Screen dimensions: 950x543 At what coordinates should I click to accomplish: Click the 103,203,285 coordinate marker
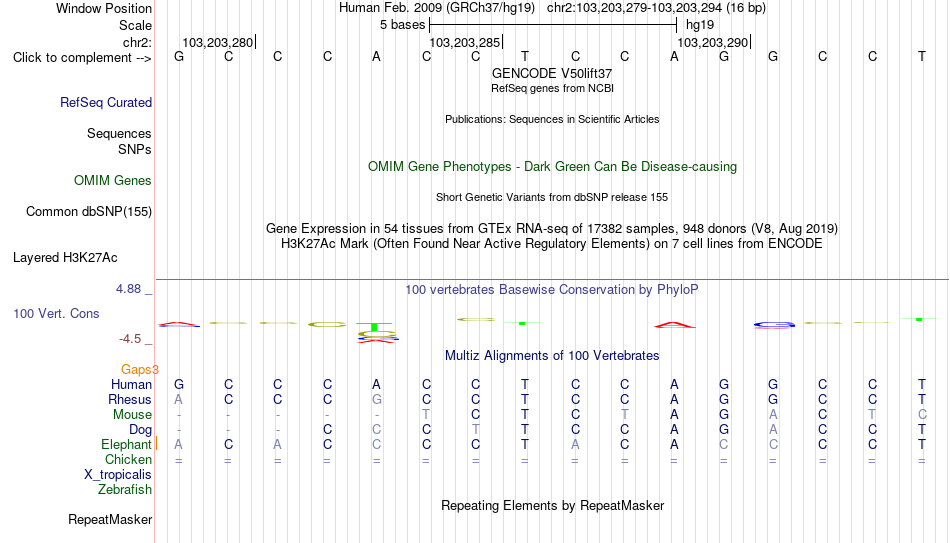(x=466, y=42)
